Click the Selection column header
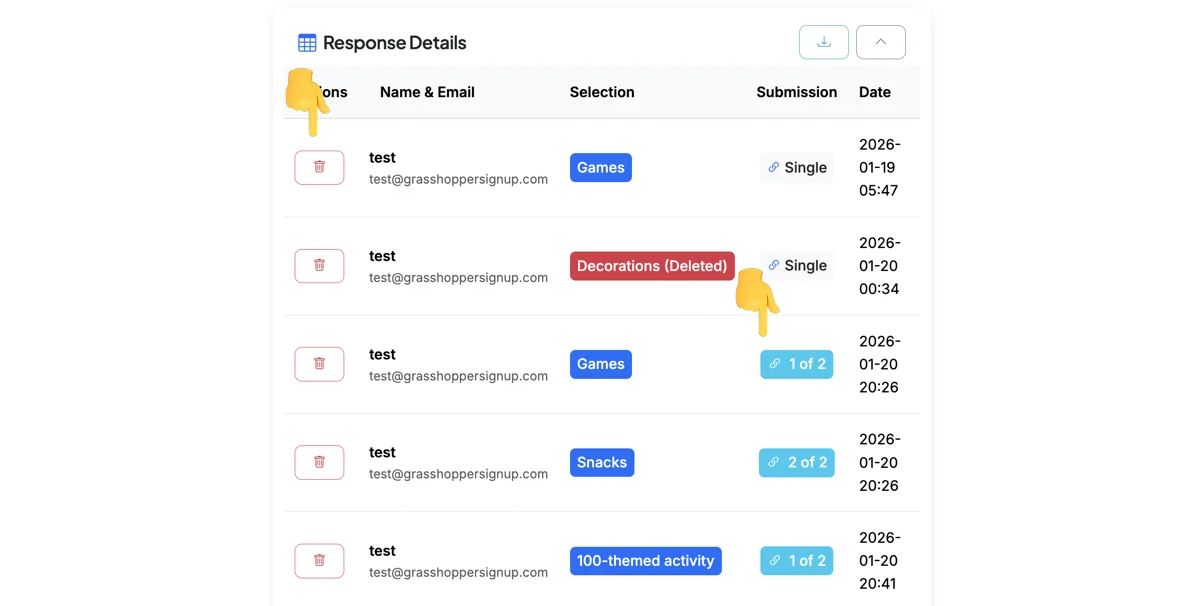This screenshot has height=606, width=1200. [x=602, y=92]
